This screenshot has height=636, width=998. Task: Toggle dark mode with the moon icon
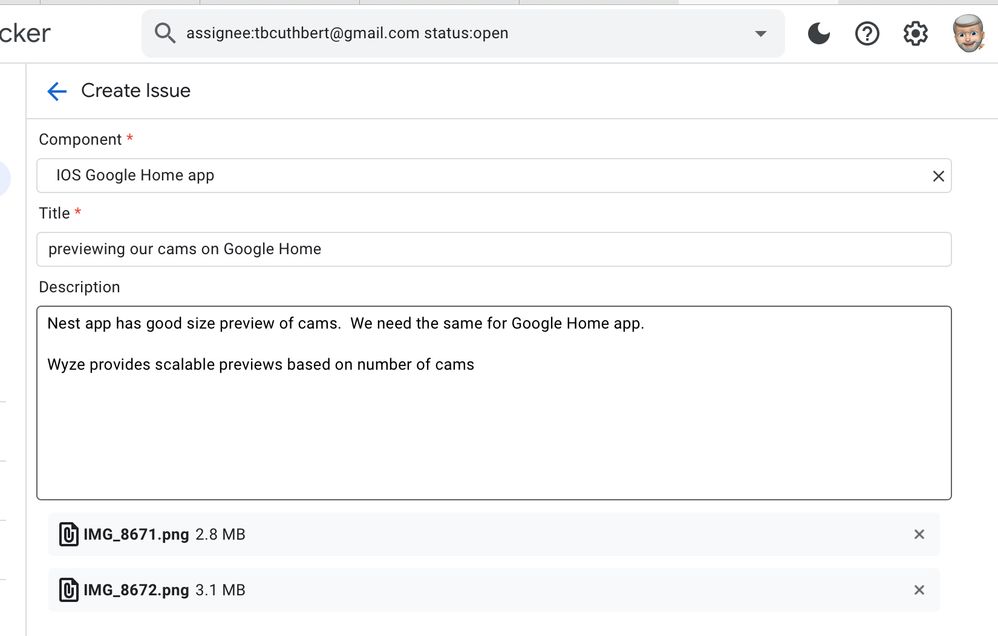[x=819, y=34]
